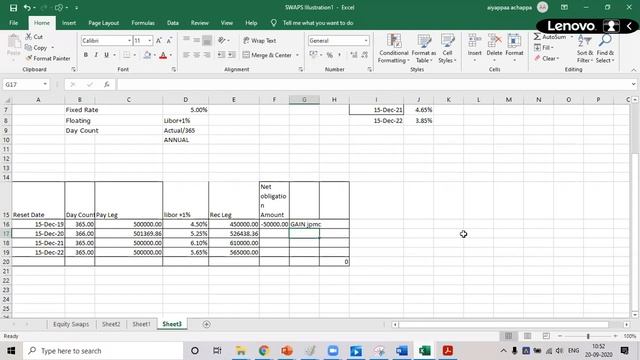The image size is (640, 360).
Task: Expand Merge & Center options arrow
Action: (x=297, y=55)
